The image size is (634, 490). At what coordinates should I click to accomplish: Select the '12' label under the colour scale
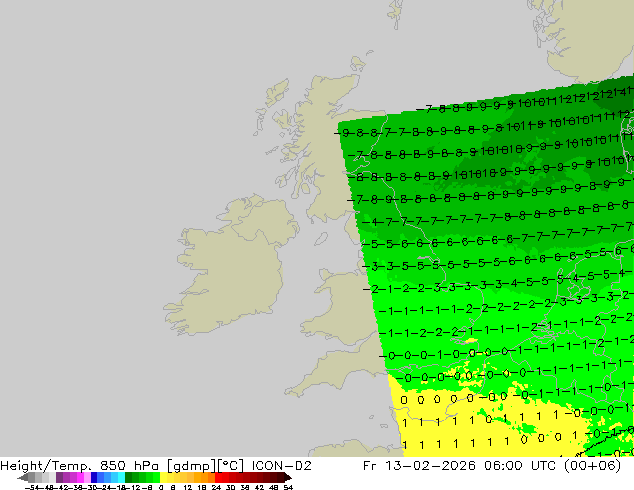(x=188, y=487)
